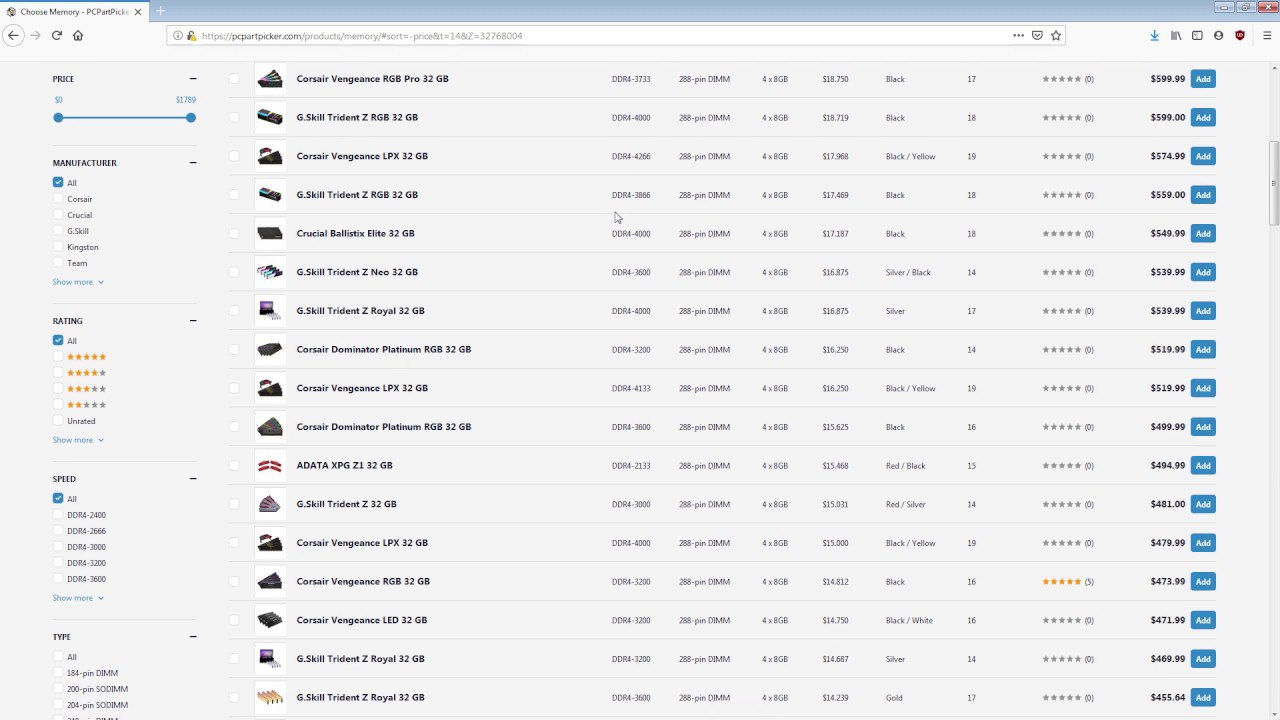Viewport: 1280px width, 720px height.
Task: Open the browser home page
Action: point(78,35)
